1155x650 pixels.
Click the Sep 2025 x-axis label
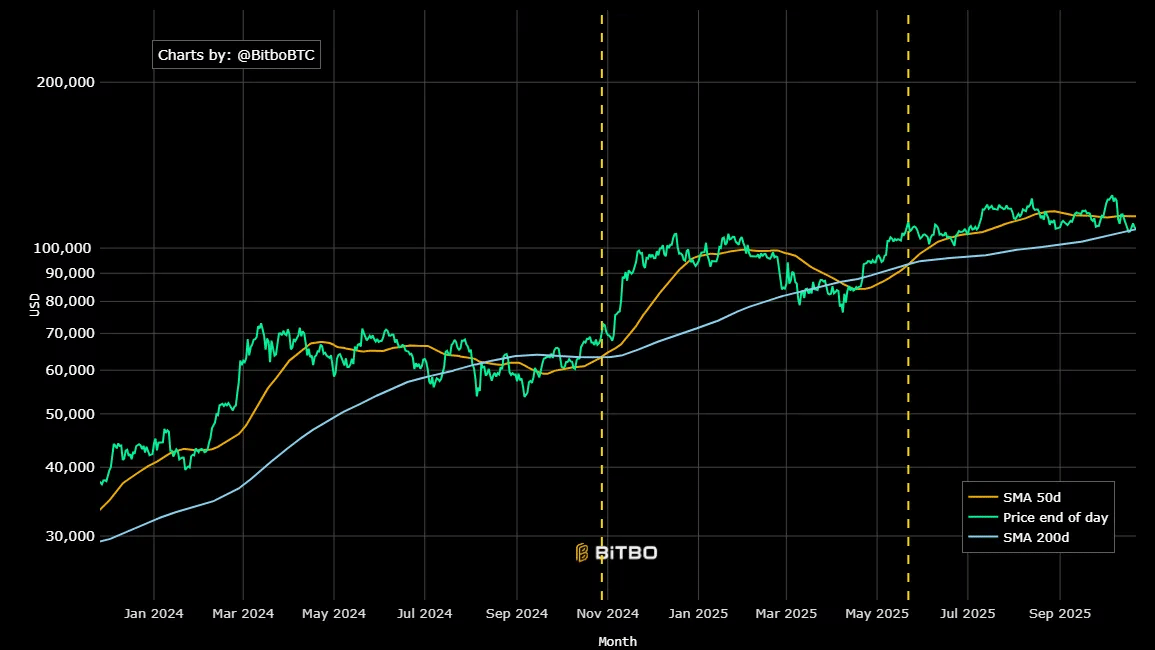tap(1060, 613)
